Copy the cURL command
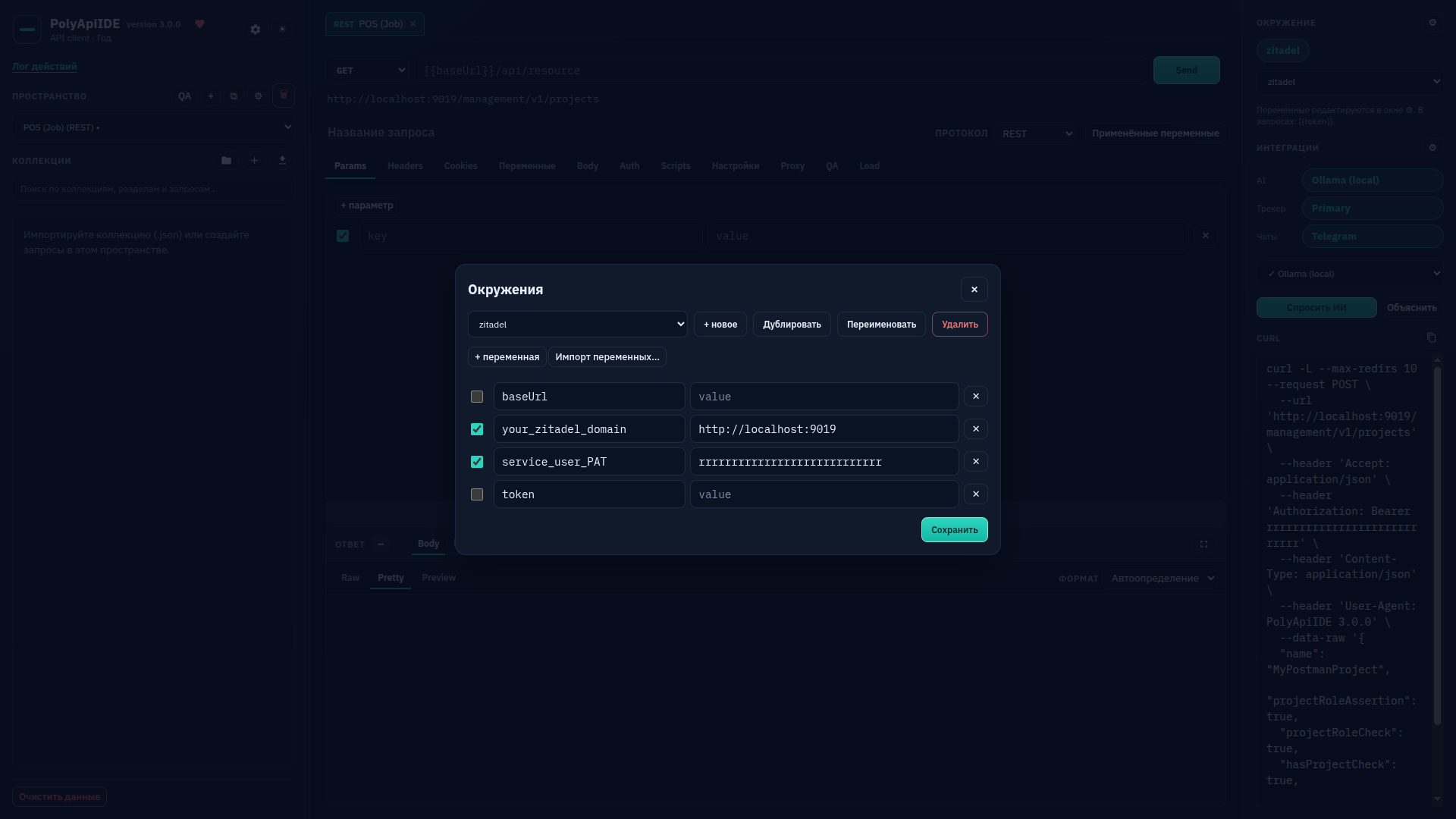The height and width of the screenshot is (819, 1456). click(x=1432, y=337)
